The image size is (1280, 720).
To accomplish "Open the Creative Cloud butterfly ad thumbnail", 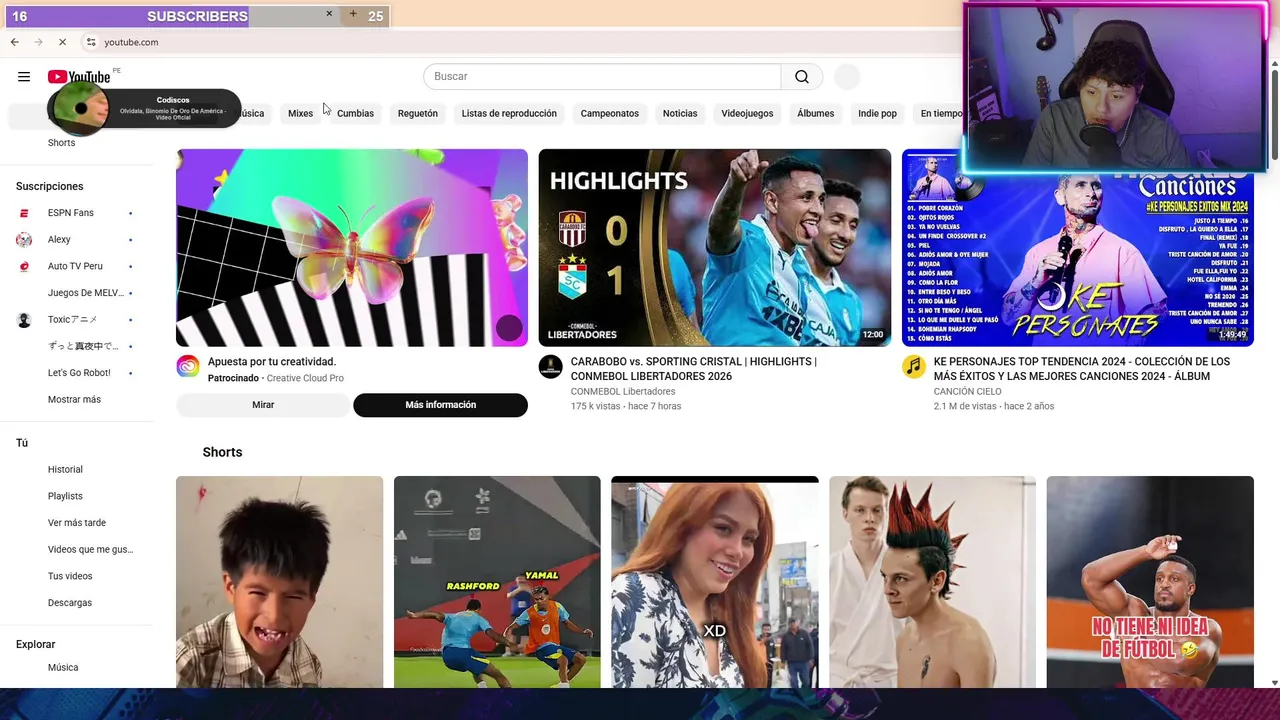I will pos(352,248).
